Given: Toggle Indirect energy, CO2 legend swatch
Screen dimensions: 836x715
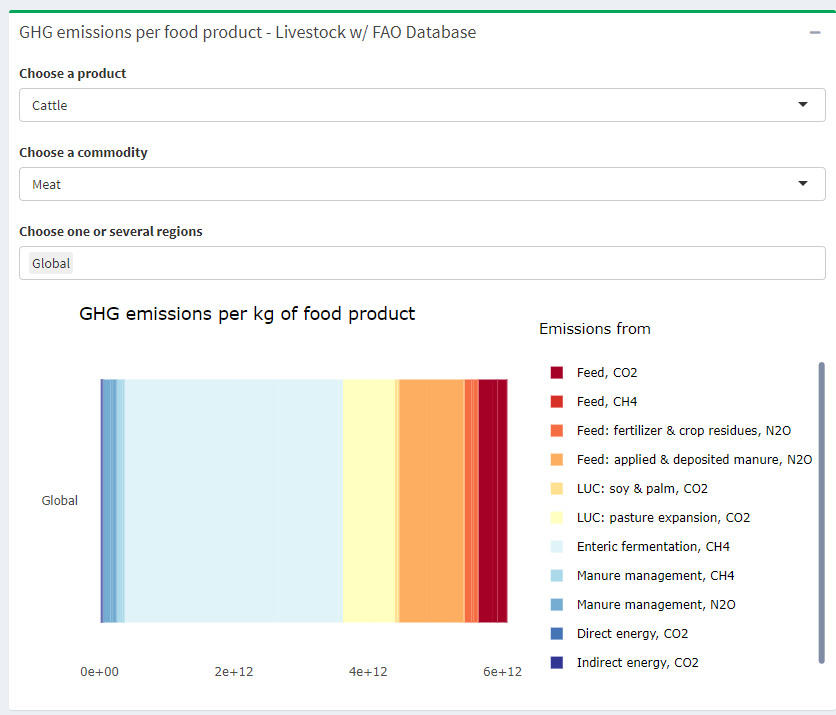Looking at the screenshot, I should 557,663.
